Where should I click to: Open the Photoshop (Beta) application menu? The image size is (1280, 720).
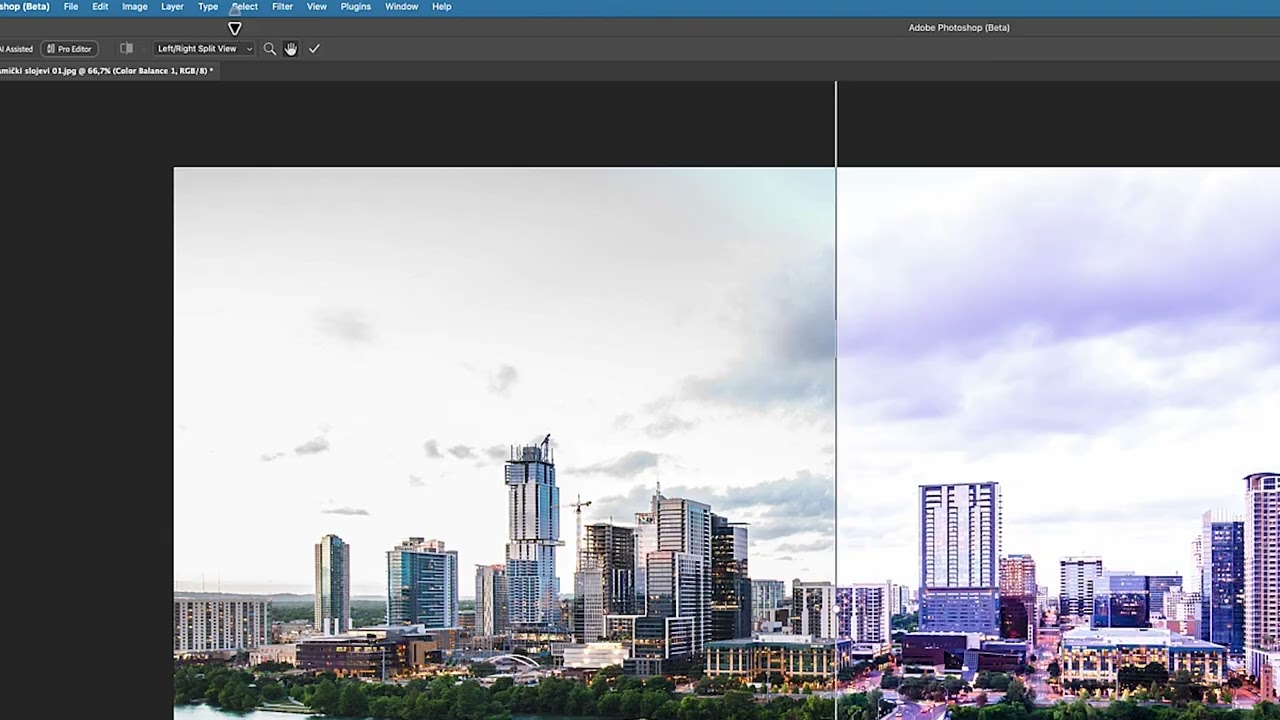pyautogui.click(x=24, y=6)
